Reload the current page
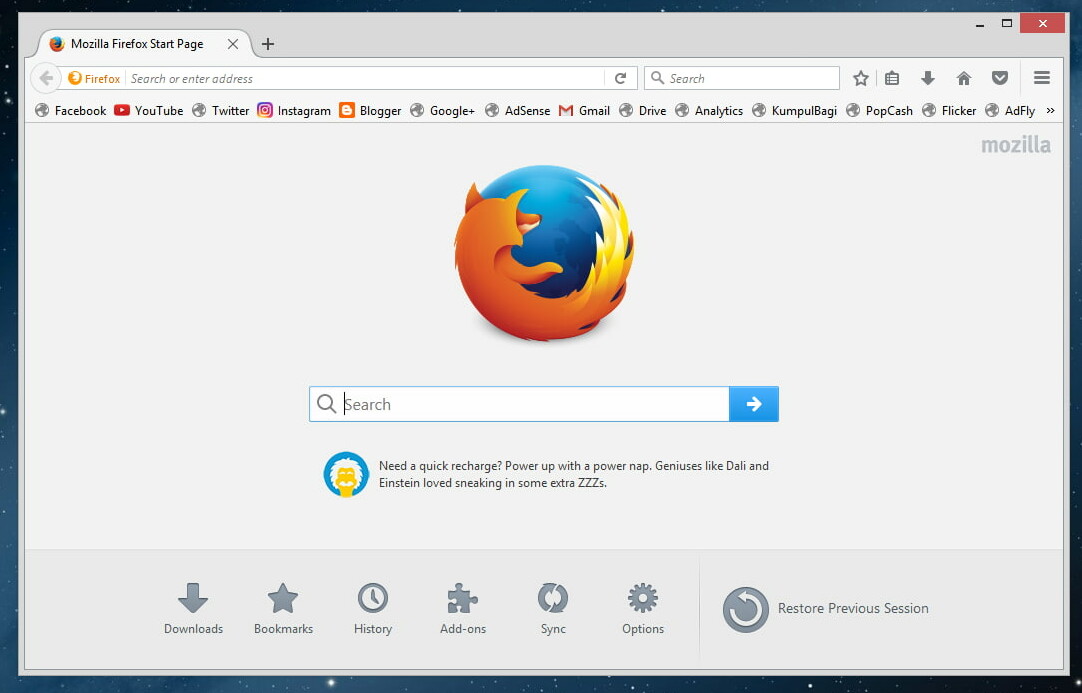This screenshot has height=693, width=1082. pyautogui.click(x=621, y=77)
